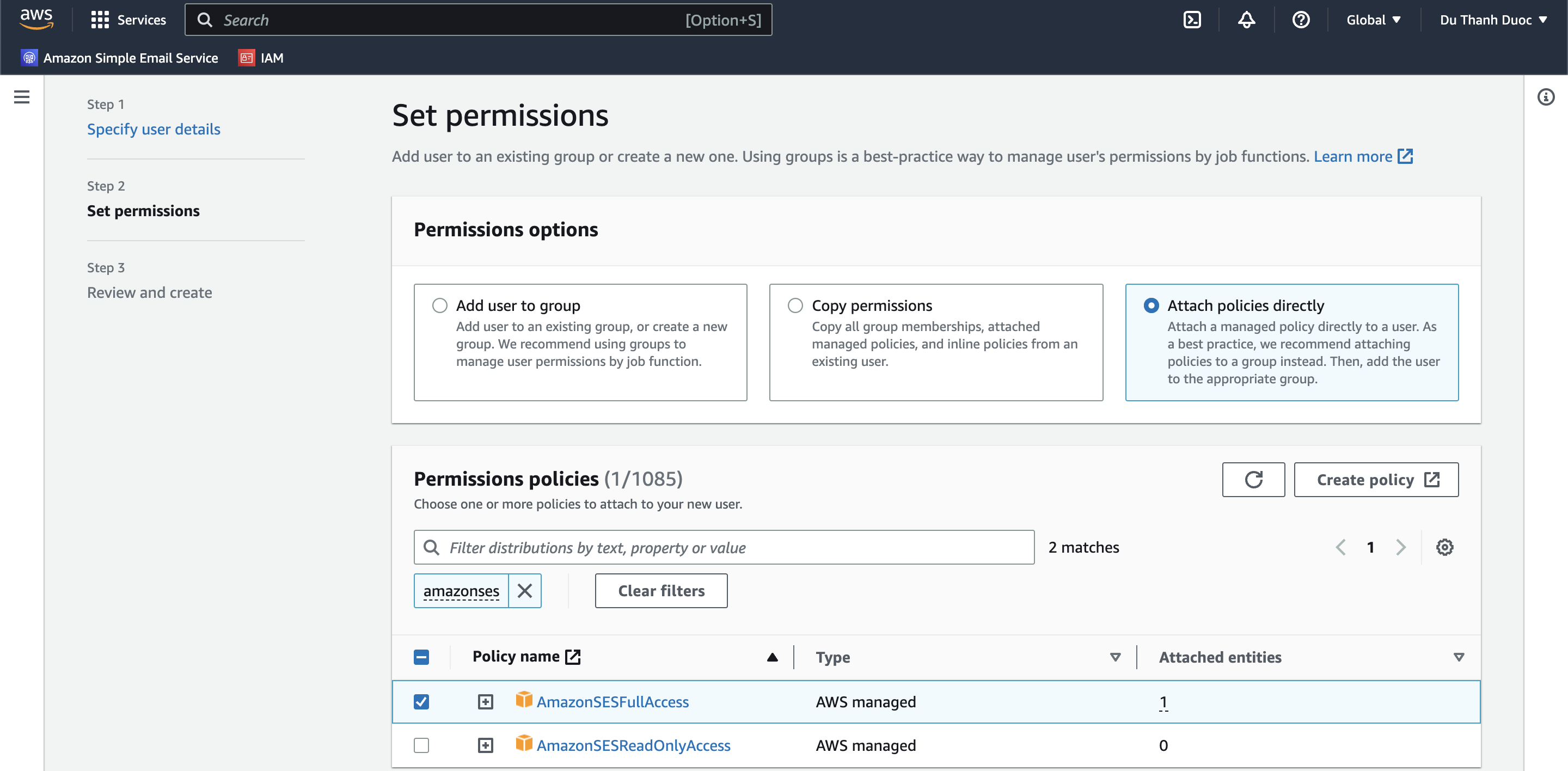
Task: Click the Policy name external link icon
Action: [x=573, y=657]
